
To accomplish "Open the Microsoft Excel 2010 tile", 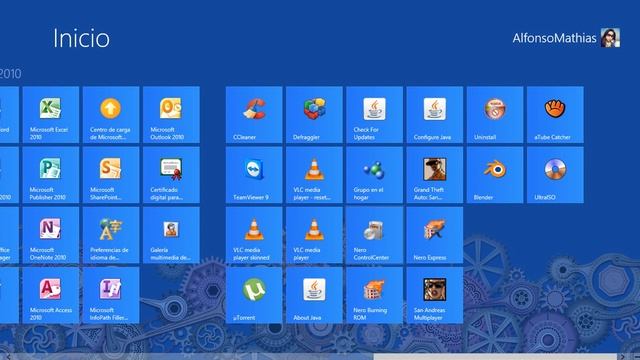I will click(51, 115).
